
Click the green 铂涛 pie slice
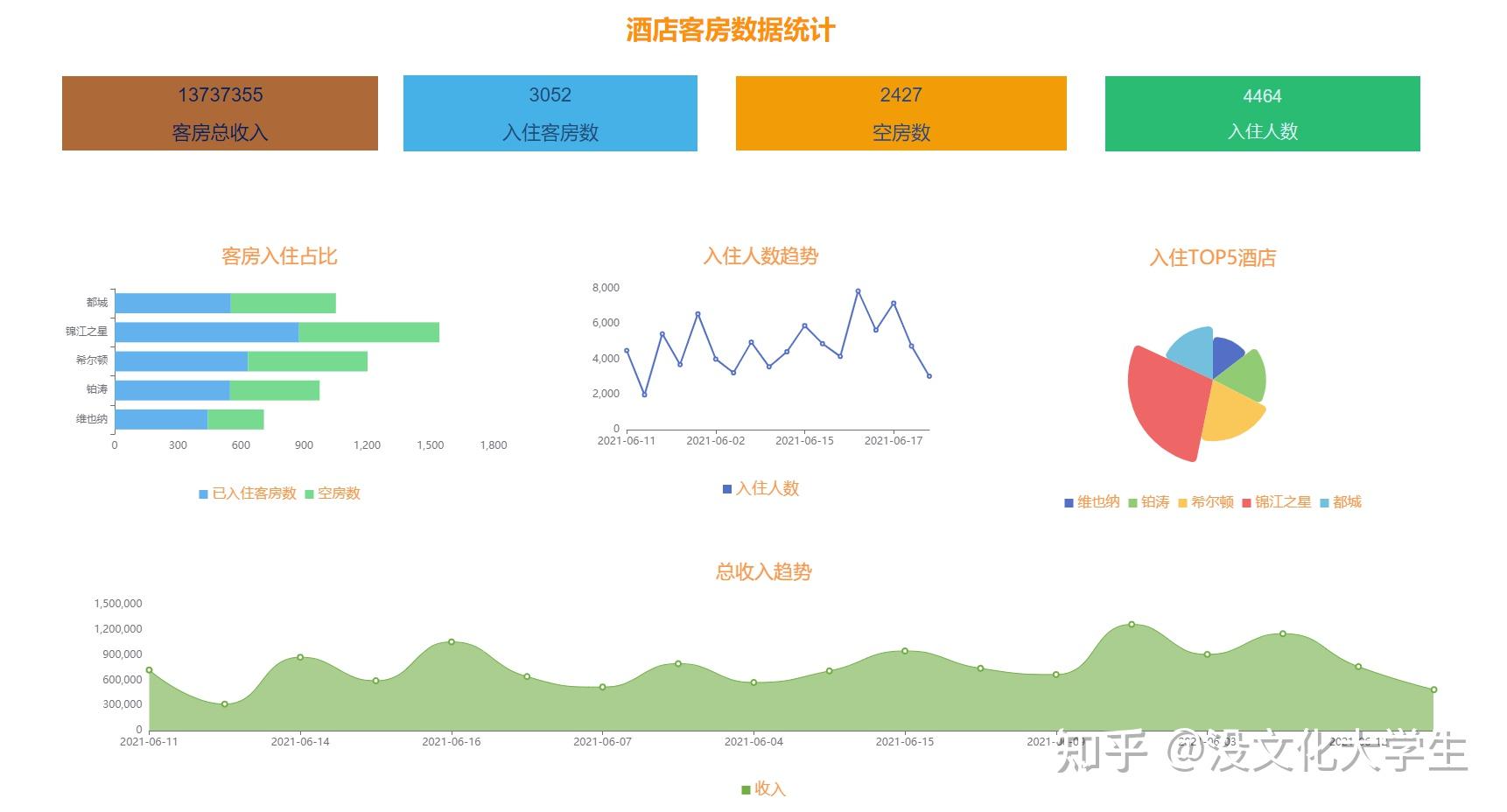click(1246, 377)
